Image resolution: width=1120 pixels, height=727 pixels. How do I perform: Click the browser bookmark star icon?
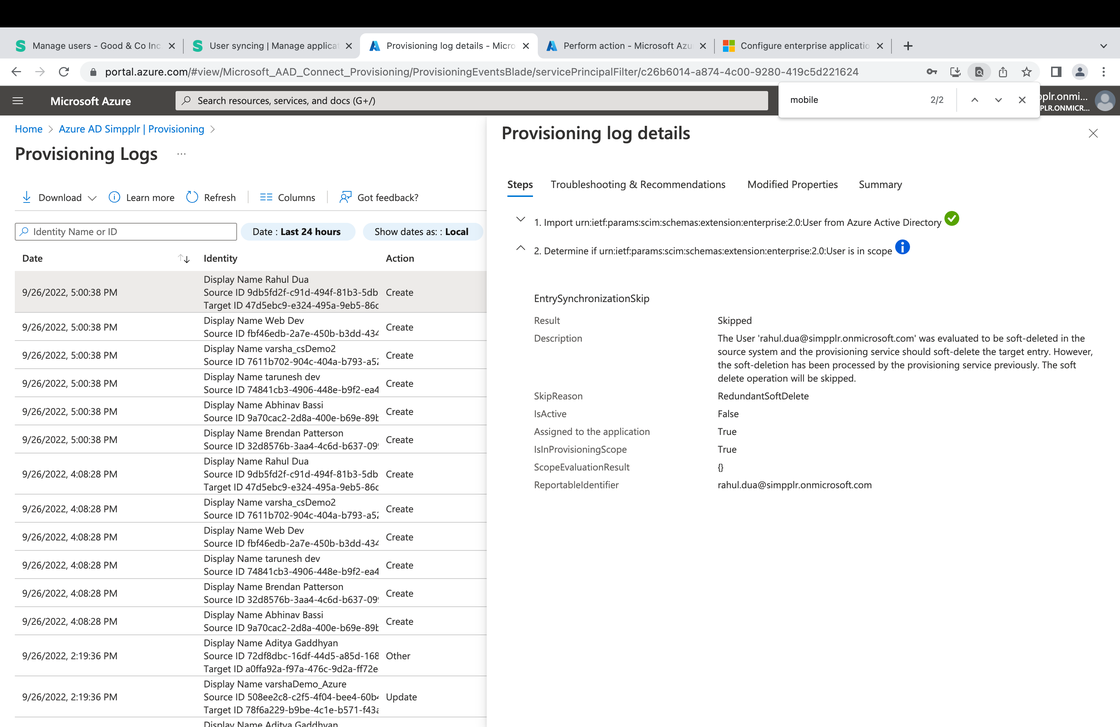(x=1026, y=72)
